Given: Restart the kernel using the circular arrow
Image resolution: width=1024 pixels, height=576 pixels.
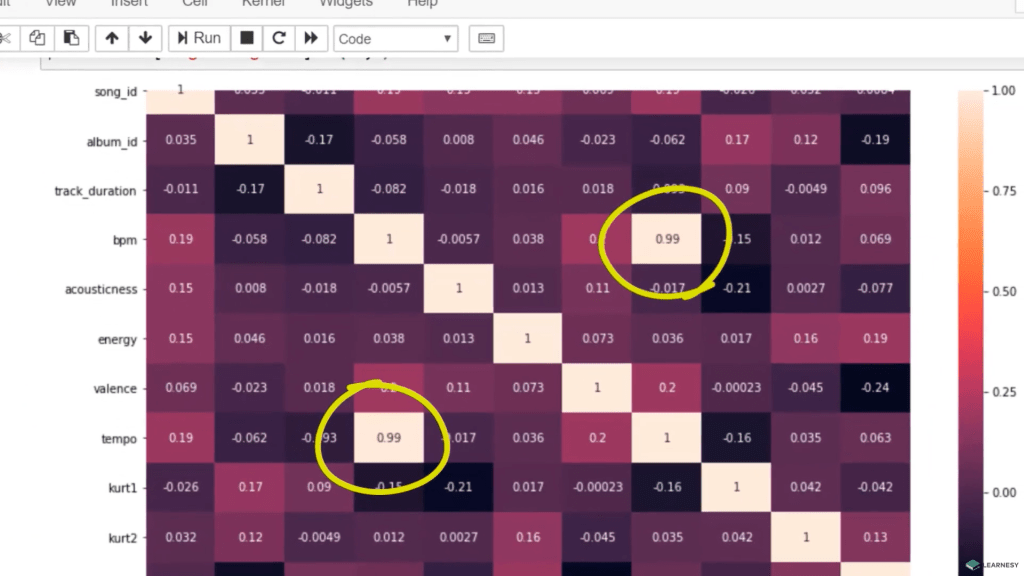Looking at the screenshot, I should pyautogui.click(x=279, y=38).
